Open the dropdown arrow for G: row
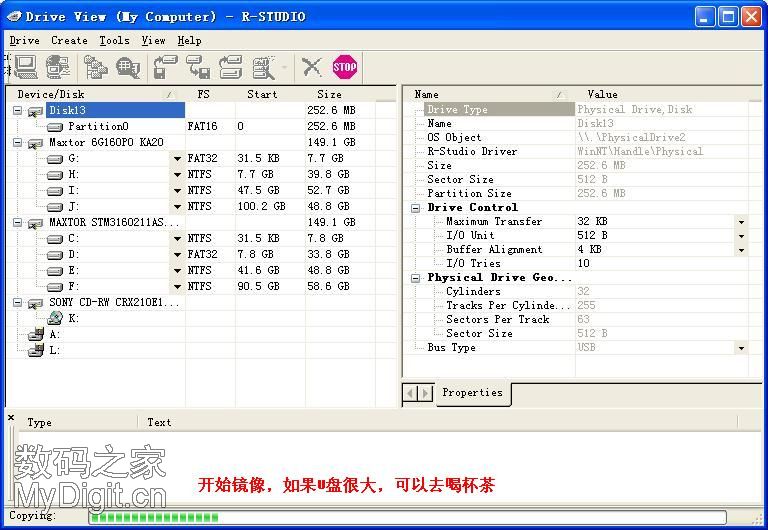This screenshot has height=530, width=768. coord(177,159)
